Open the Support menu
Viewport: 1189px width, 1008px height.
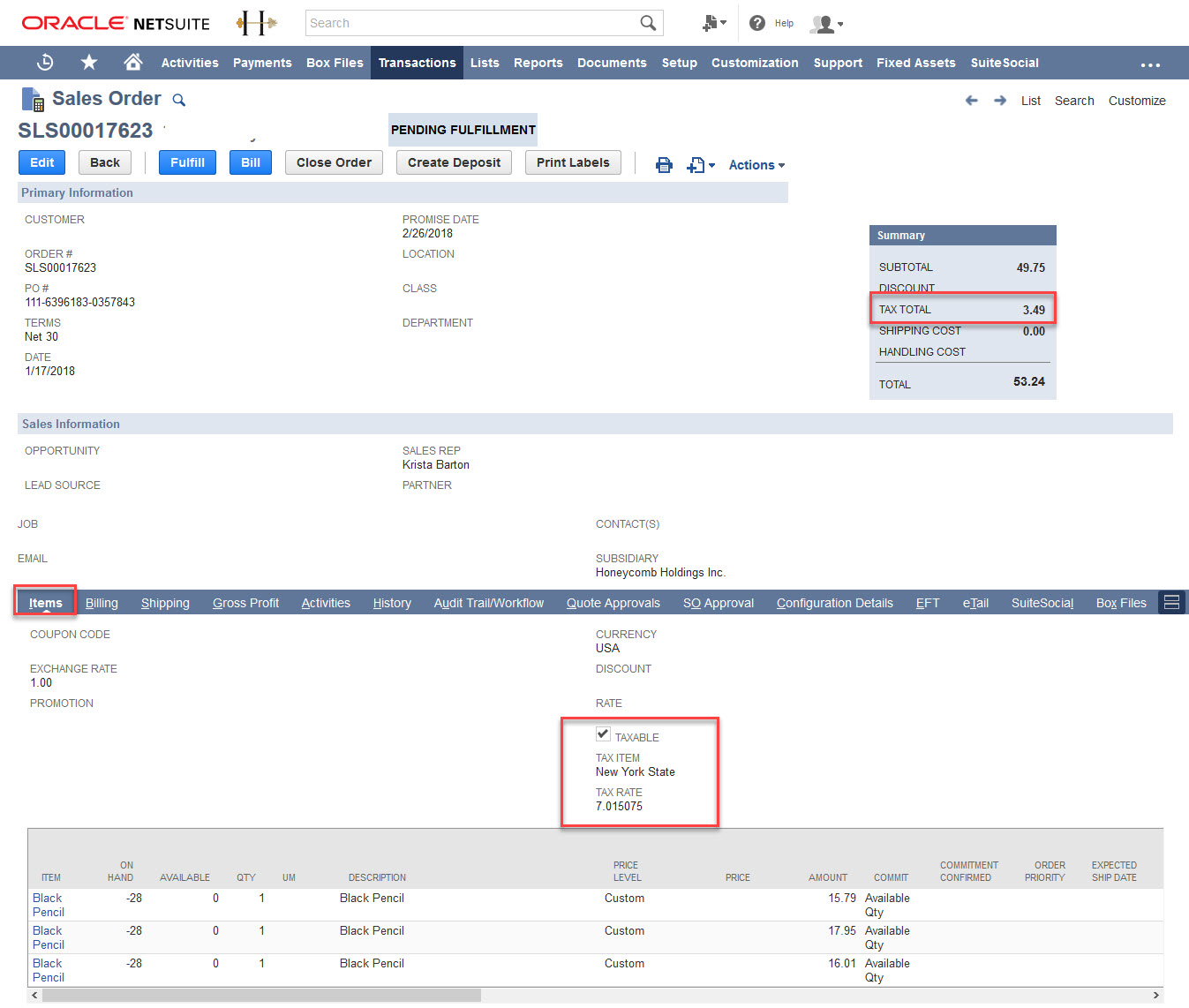(x=838, y=63)
